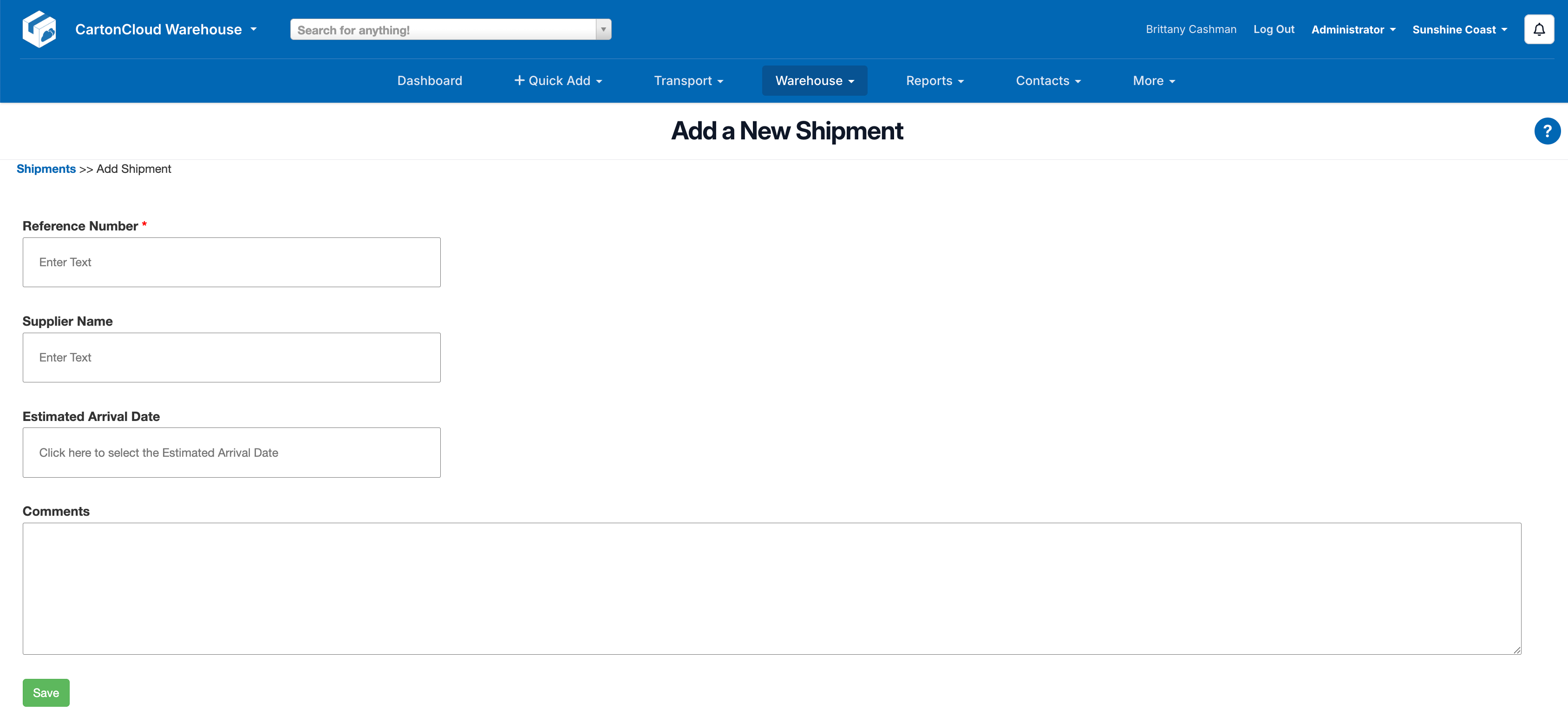
Task: Expand the More menu
Action: click(1154, 80)
